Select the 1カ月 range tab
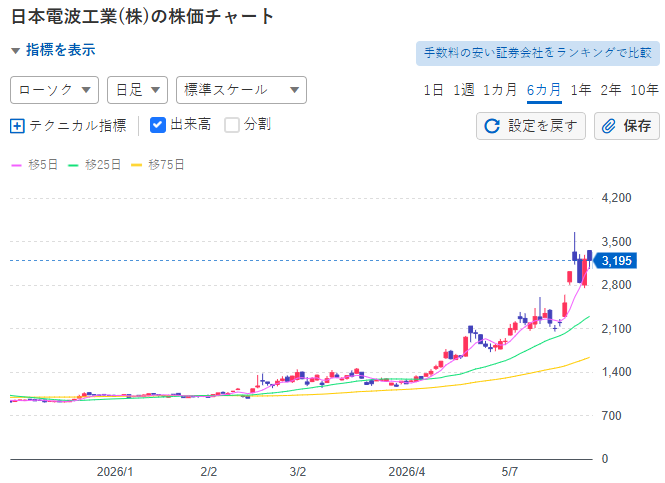Image resolution: width=665 pixels, height=483 pixels. click(500, 90)
